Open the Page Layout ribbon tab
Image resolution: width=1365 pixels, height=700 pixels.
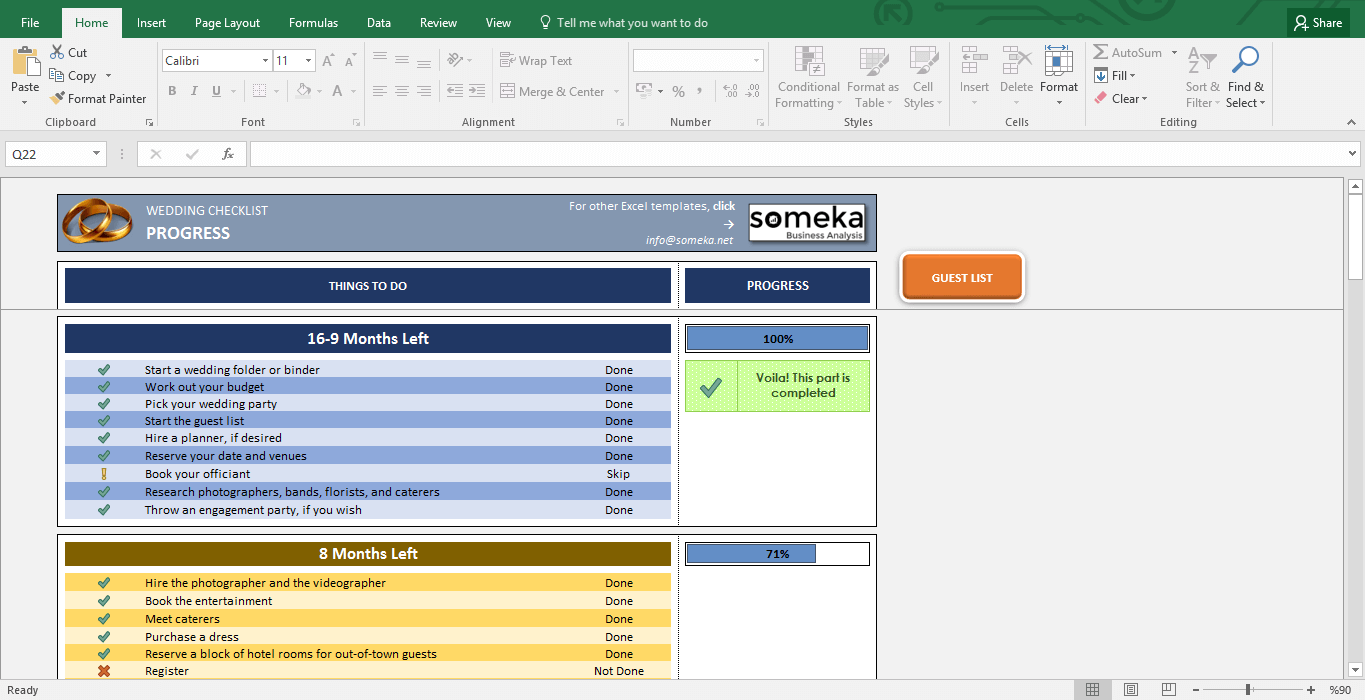pos(227,23)
